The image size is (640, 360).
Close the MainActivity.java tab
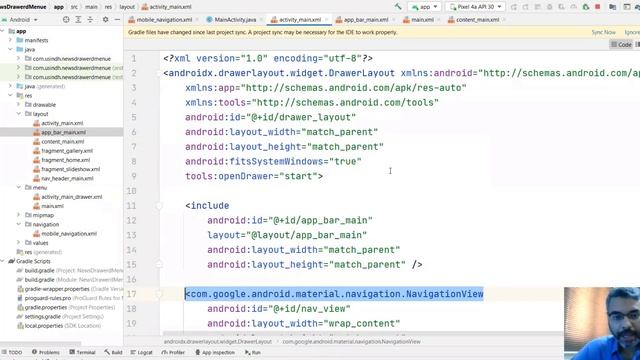(x=261, y=20)
